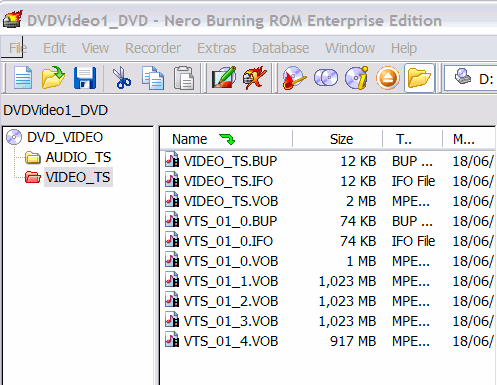This screenshot has width=497, height=385.
Task: Open the D: recorder drive dropdown
Action: click(470, 78)
